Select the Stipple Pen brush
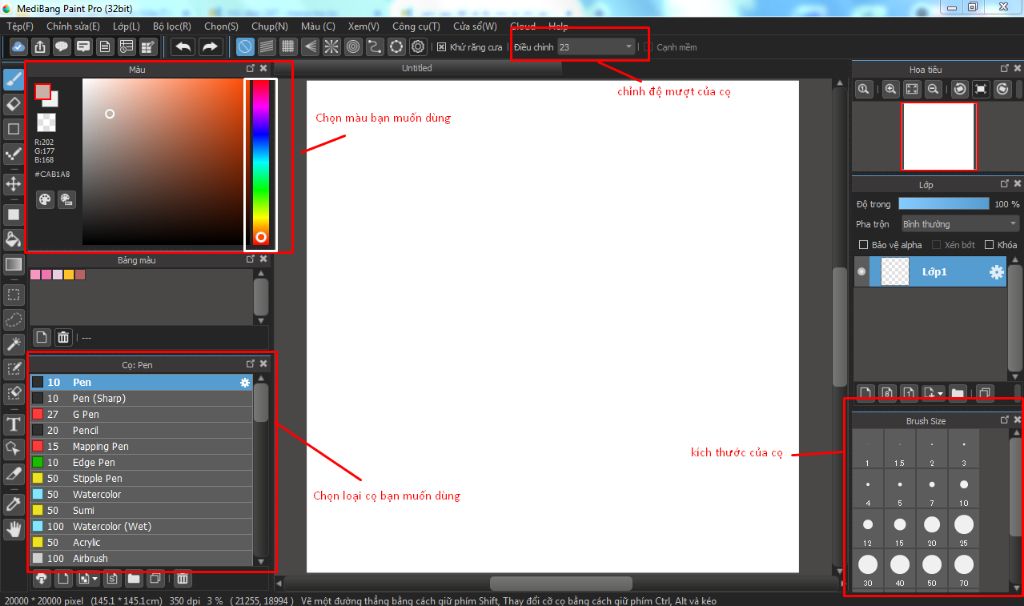 pyautogui.click(x=141, y=479)
